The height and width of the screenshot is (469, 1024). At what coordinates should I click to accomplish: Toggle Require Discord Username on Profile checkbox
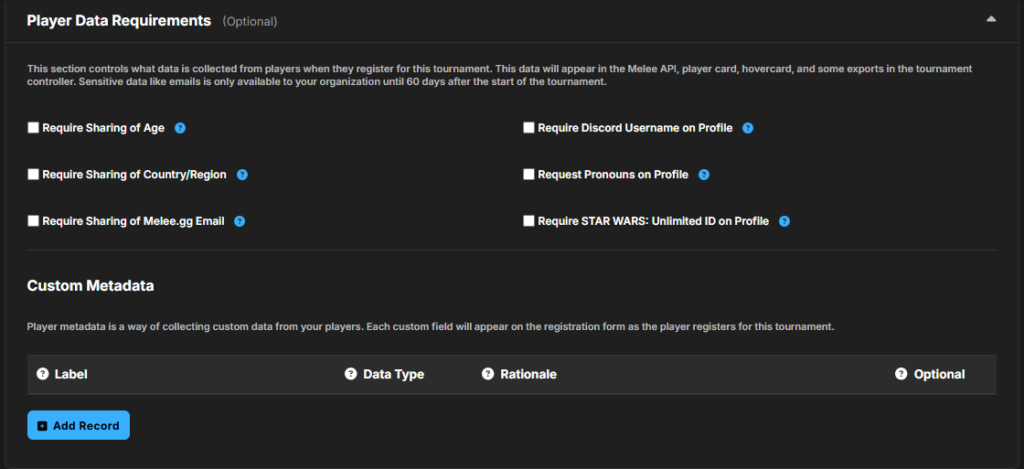[x=529, y=128]
